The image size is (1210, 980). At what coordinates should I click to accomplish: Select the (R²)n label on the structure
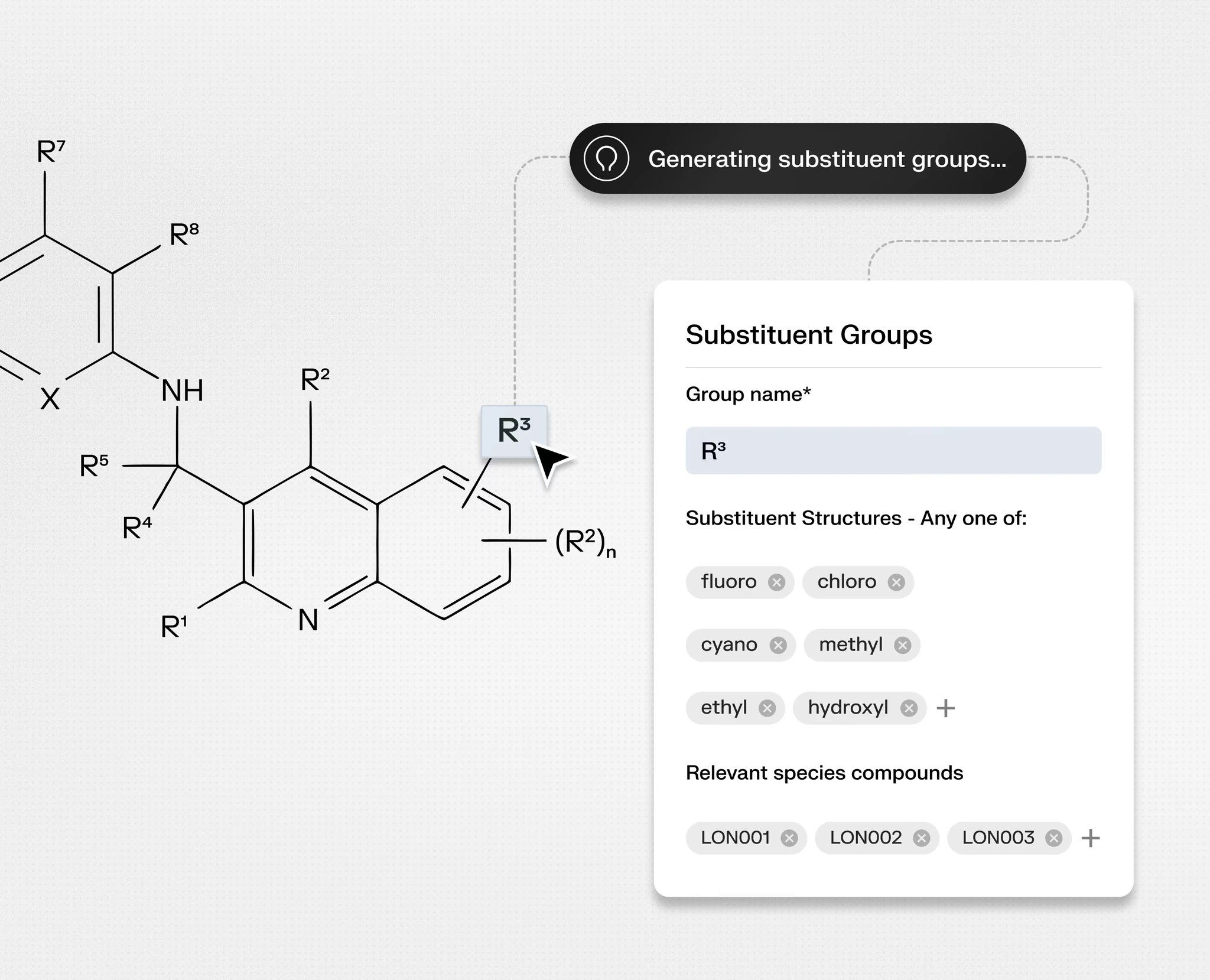585,542
